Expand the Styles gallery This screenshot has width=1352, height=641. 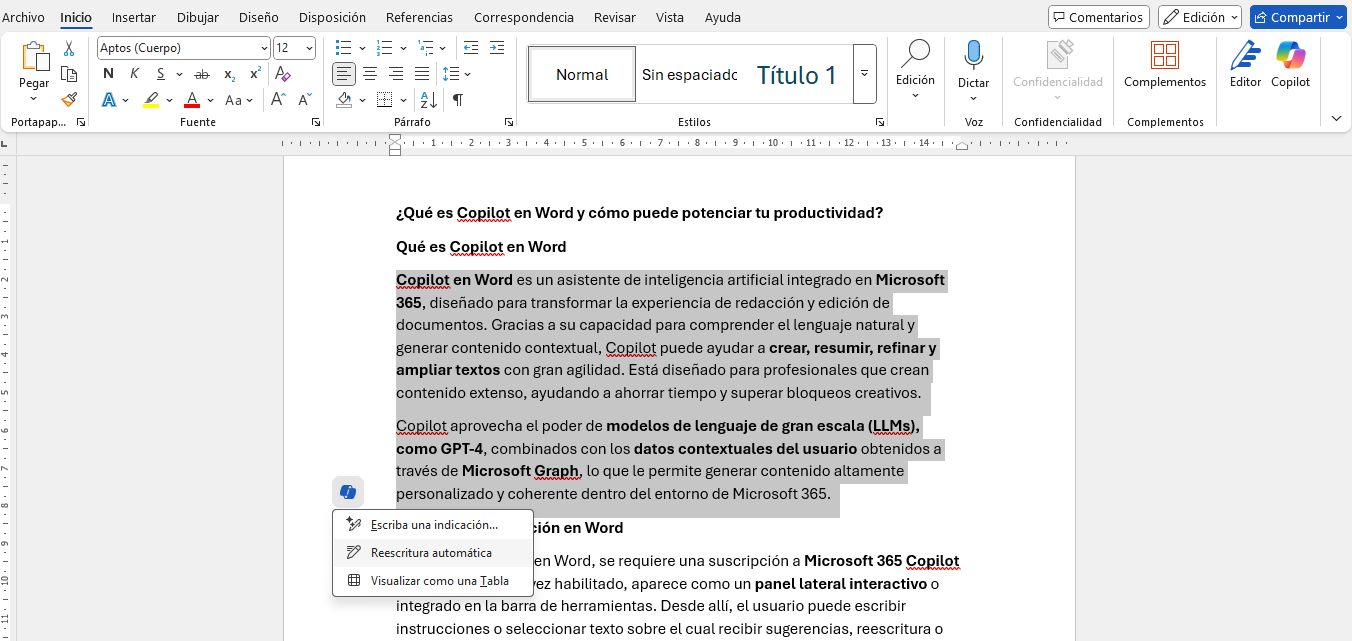click(x=865, y=74)
